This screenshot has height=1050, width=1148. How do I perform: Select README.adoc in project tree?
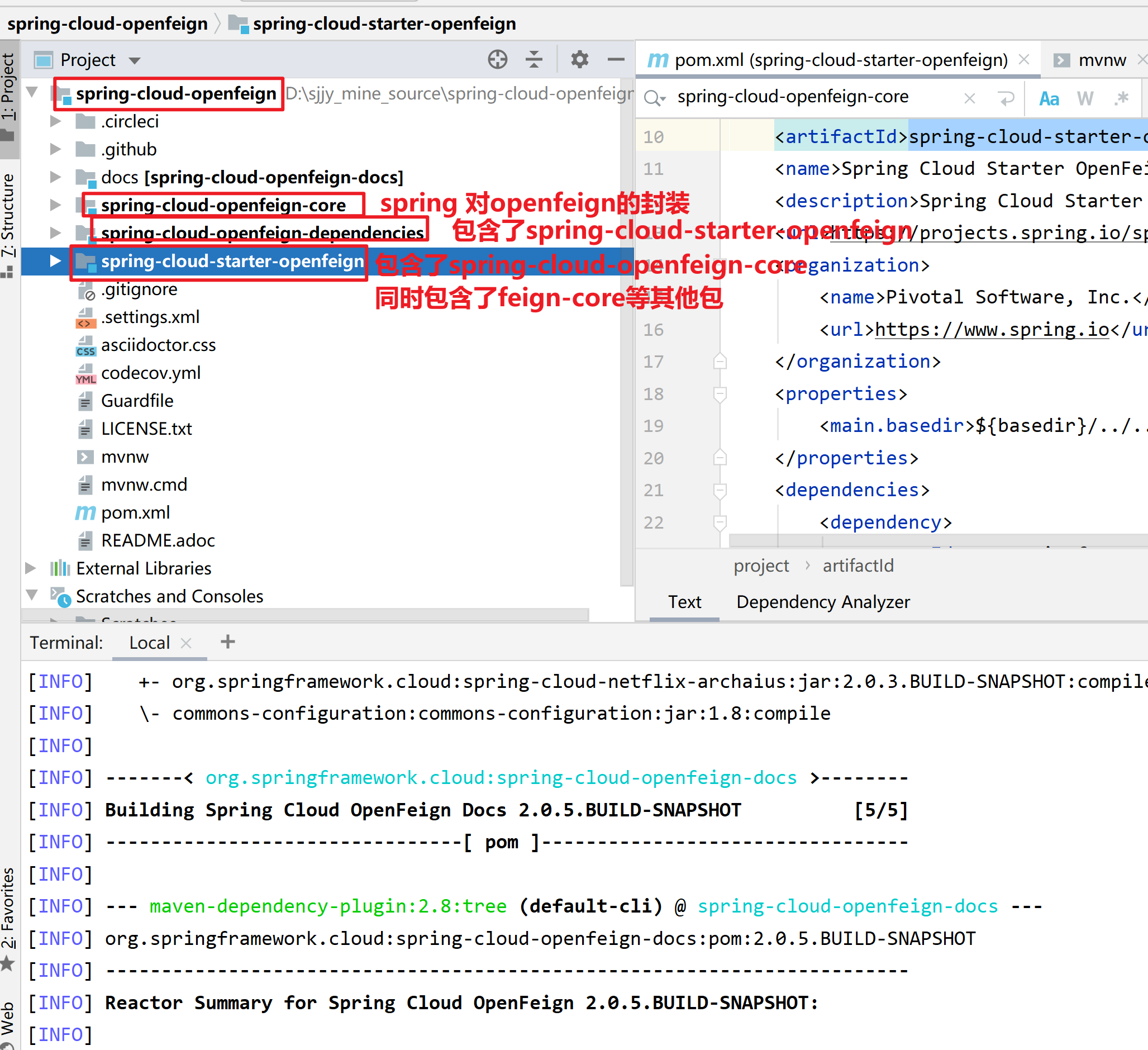(x=158, y=540)
